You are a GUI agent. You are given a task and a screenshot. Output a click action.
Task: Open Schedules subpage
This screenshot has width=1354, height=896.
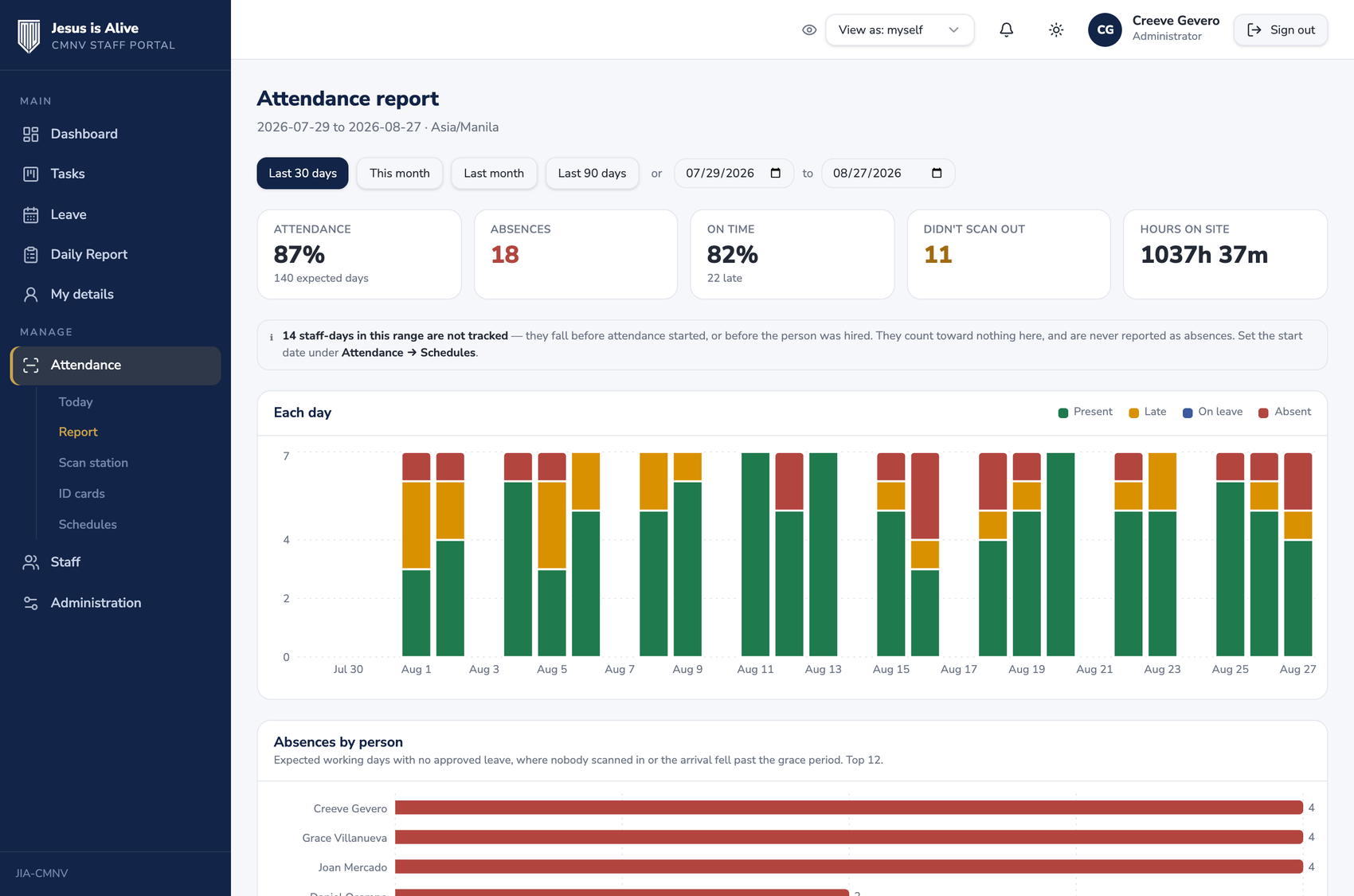(88, 525)
